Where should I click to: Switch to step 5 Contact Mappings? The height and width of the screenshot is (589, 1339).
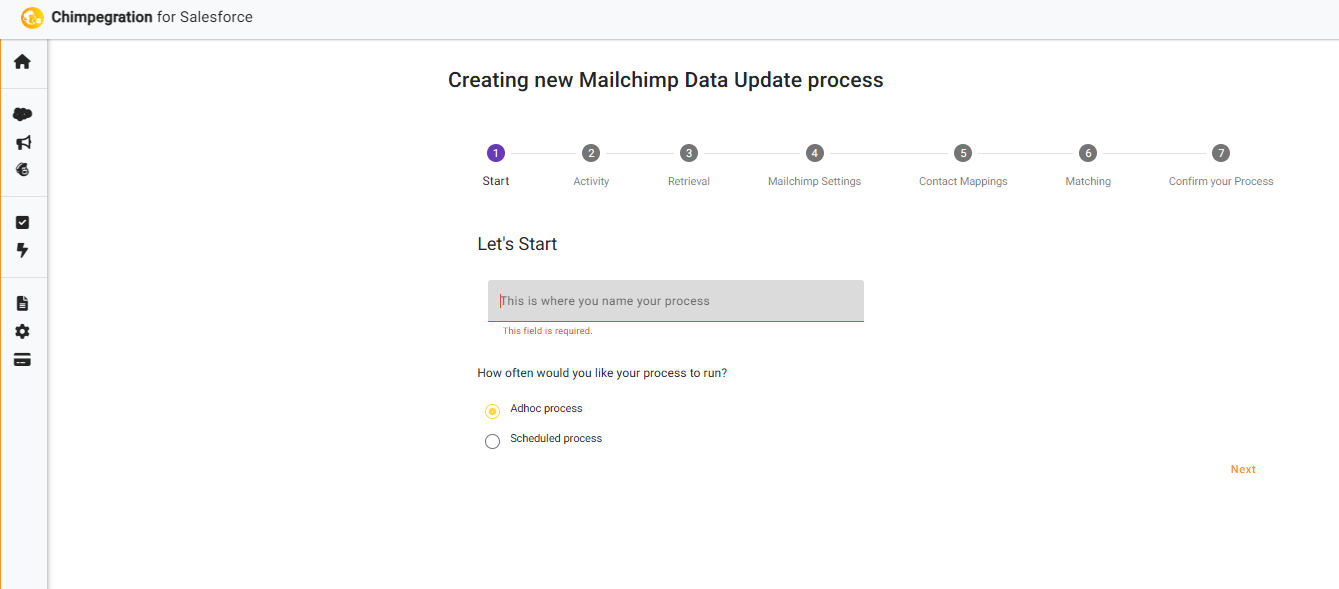click(x=962, y=153)
